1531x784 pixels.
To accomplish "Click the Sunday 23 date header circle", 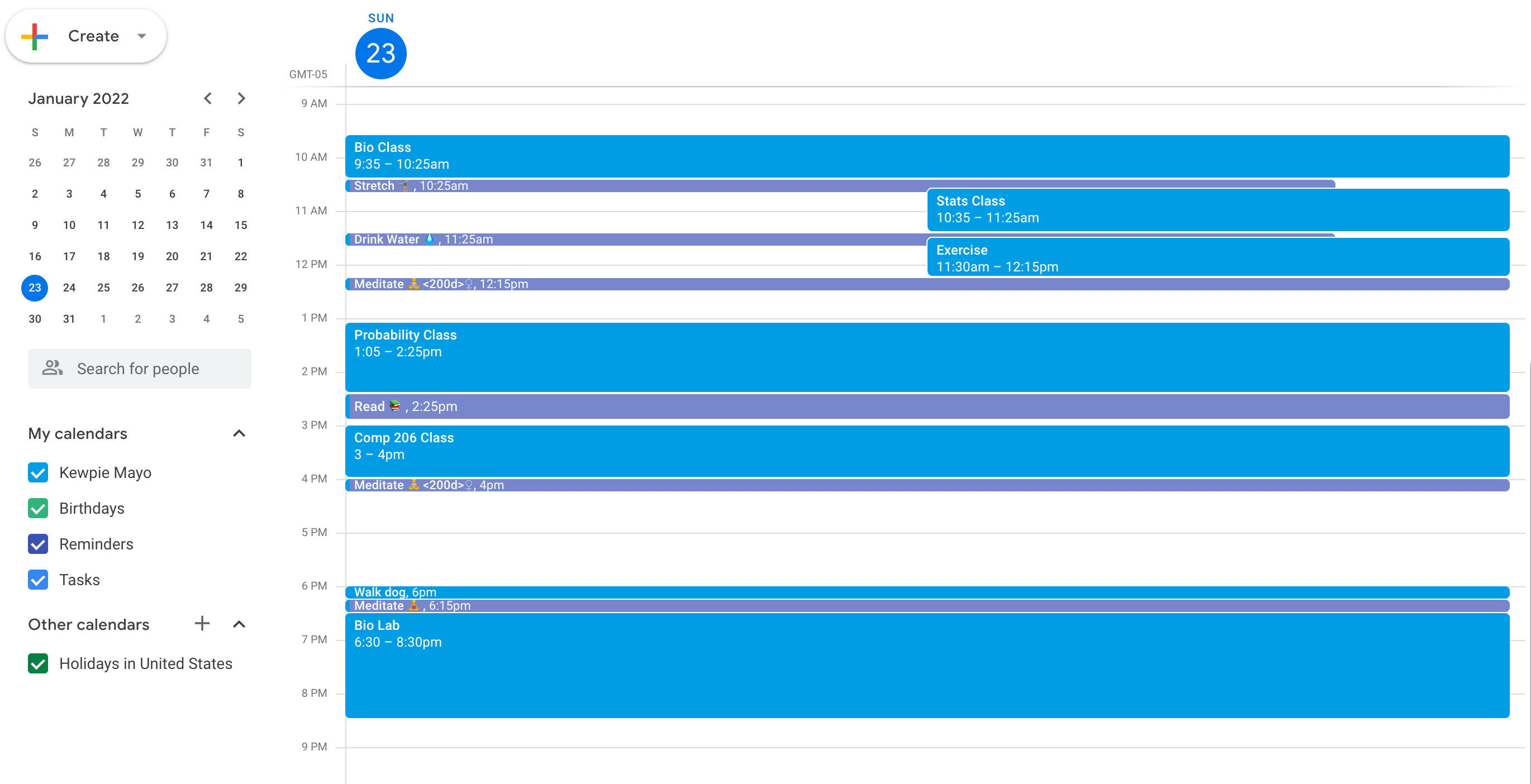I will coord(381,54).
